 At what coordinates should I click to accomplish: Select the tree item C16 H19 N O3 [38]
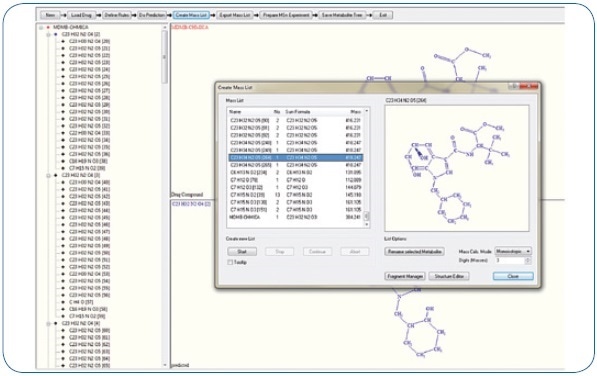[88, 161]
